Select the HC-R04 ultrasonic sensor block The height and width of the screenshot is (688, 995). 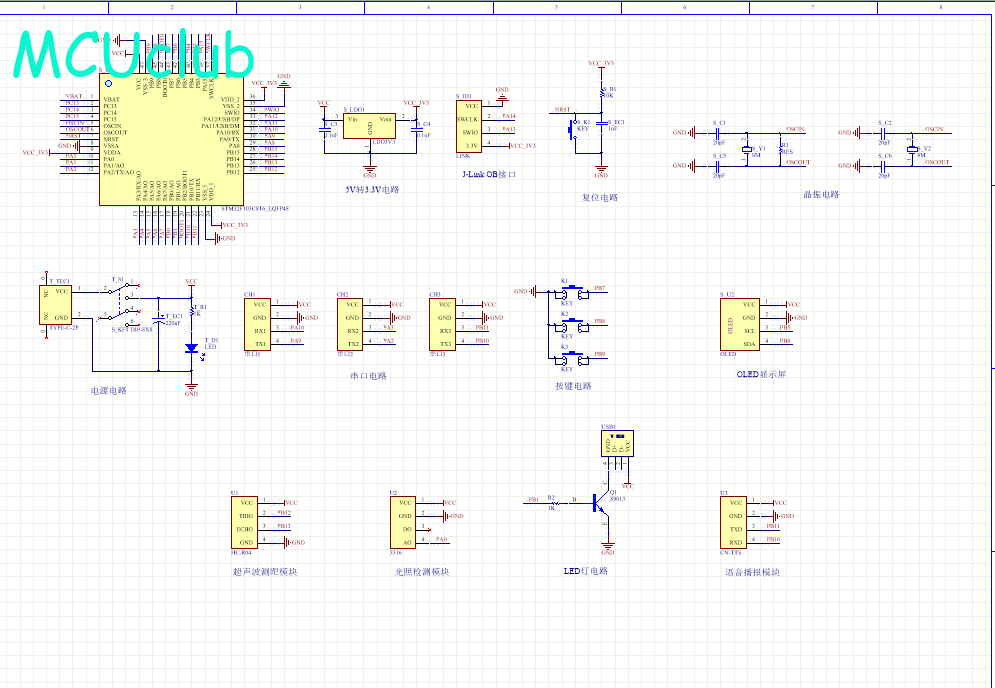tap(243, 522)
